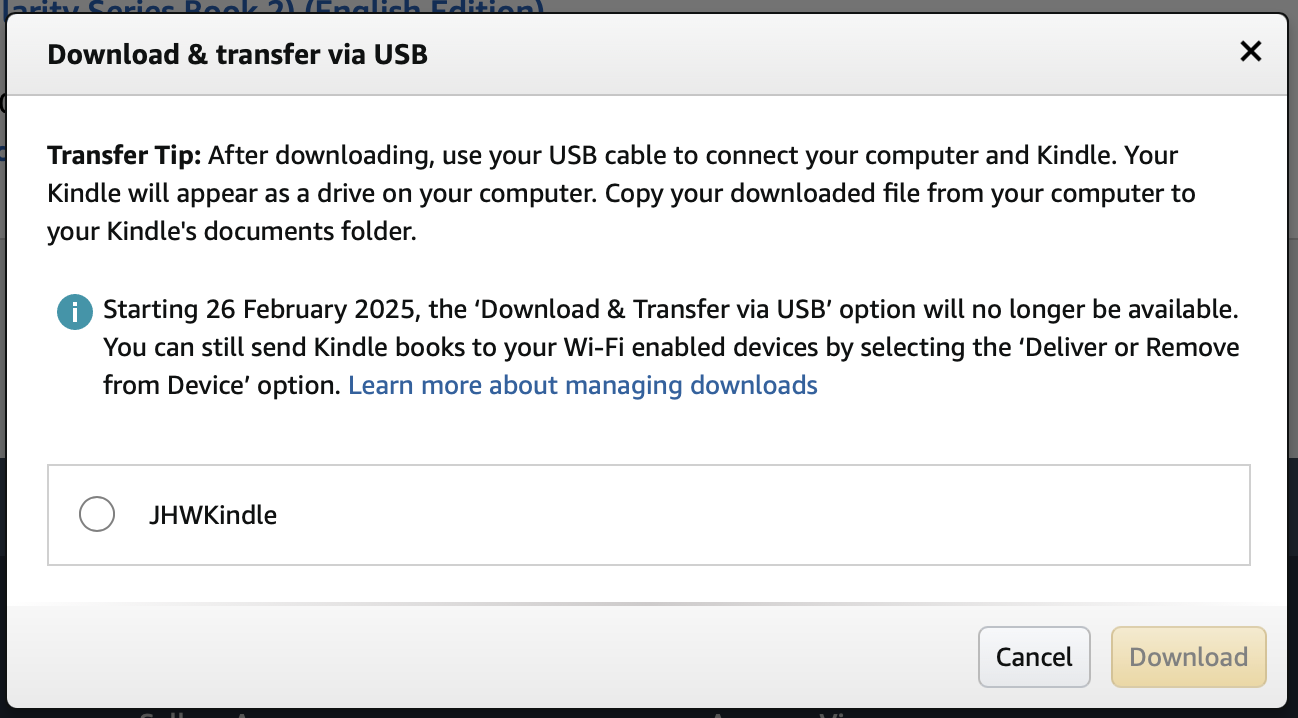Viewport: 1298px width, 718px height.
Task: Open Learn more about managing downloads
Action: tap(583, 386)
